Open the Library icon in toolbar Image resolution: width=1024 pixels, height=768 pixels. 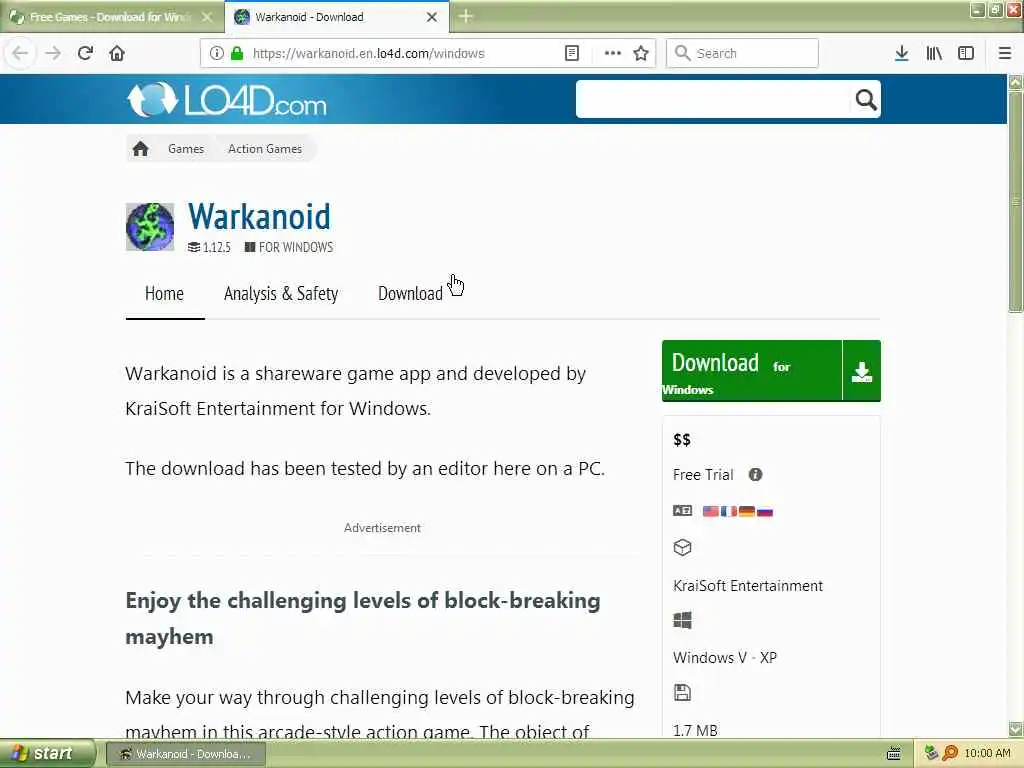tap(934, 54)
